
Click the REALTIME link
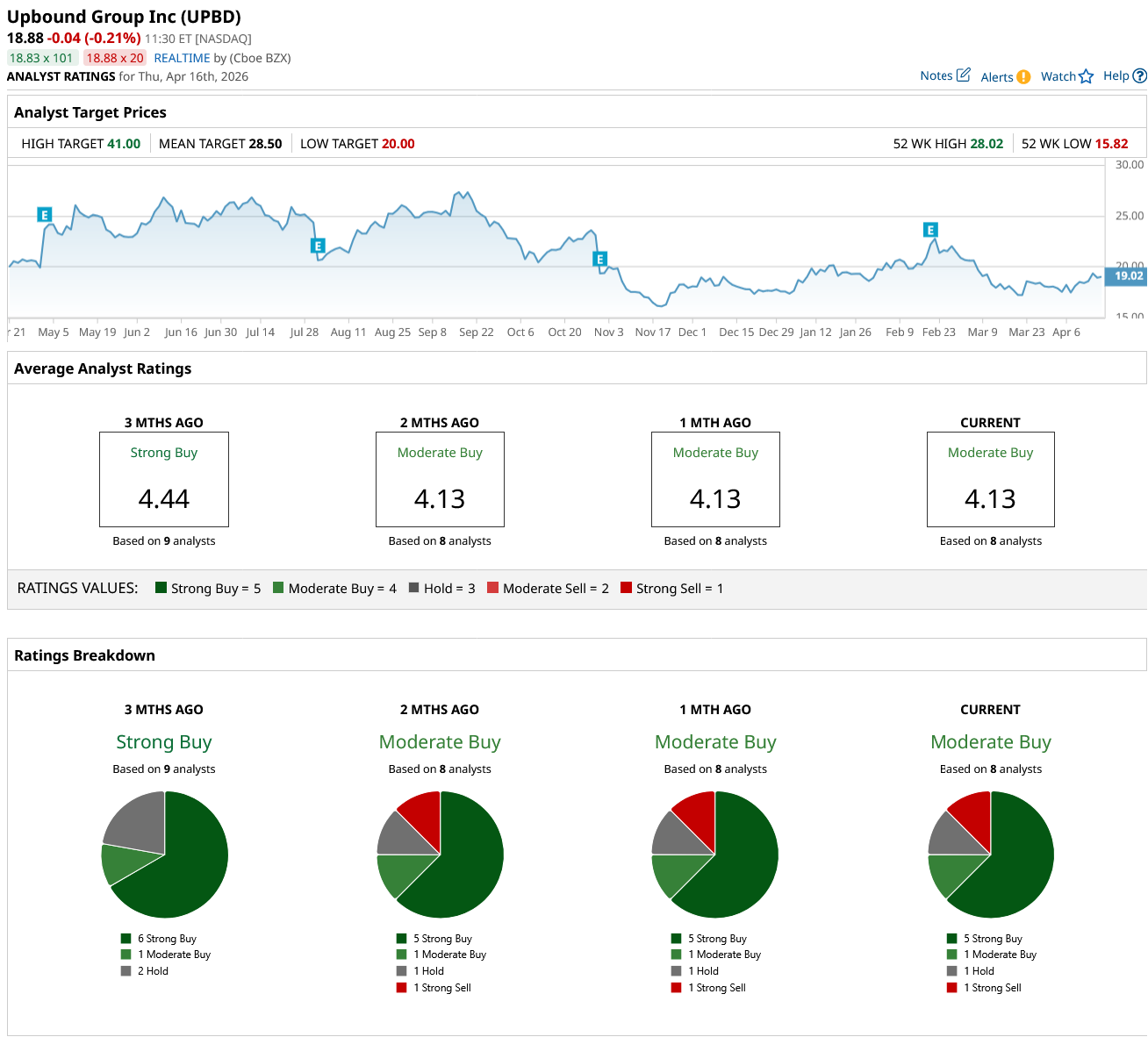coord(183,58)
